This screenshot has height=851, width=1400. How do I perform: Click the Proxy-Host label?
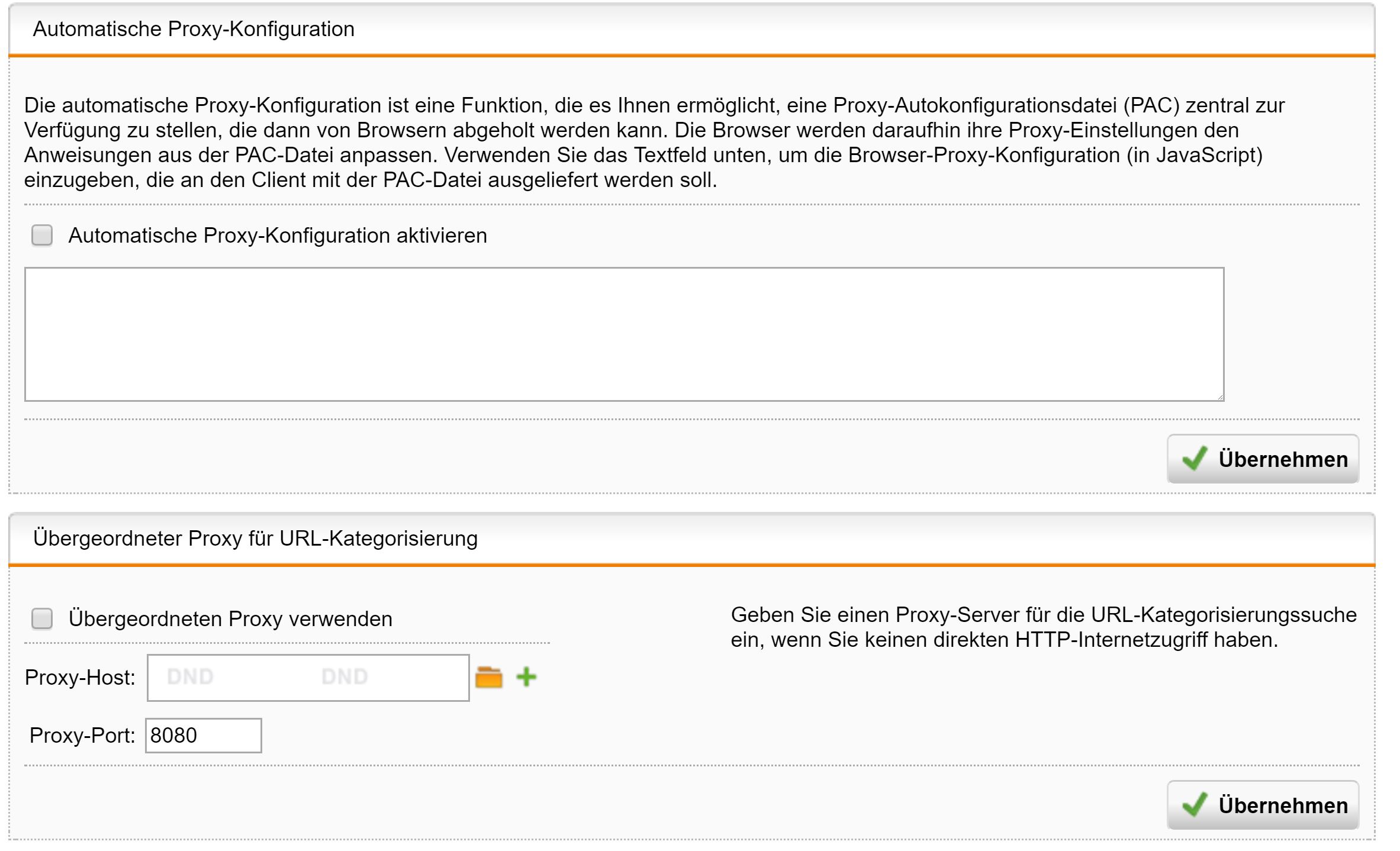tap(80, 678)
